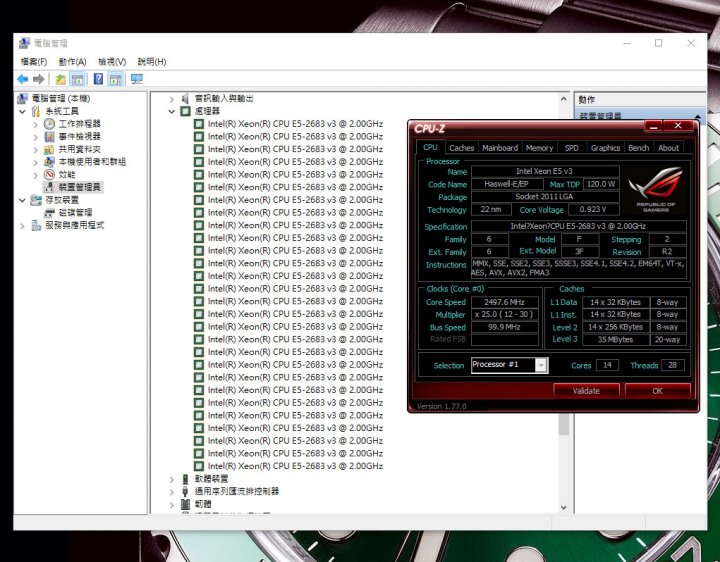Click the forward arrow toolbar icon
720x562 pixels.
click(x=39, y=79)
